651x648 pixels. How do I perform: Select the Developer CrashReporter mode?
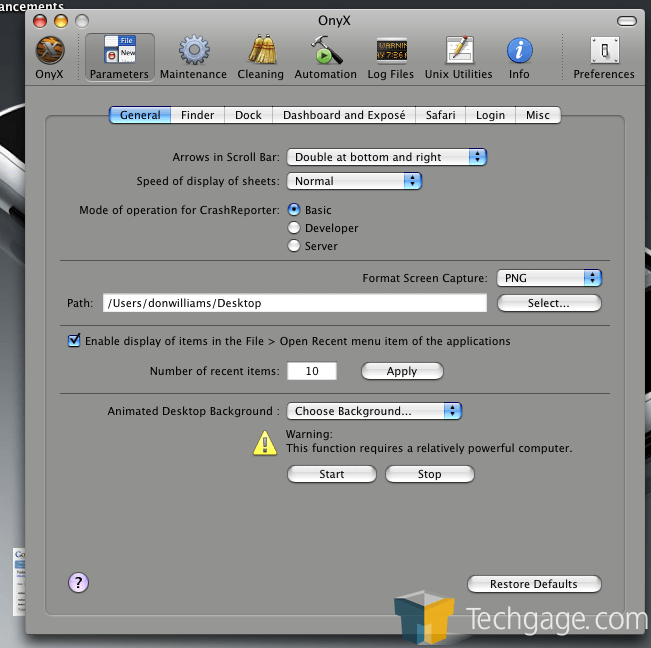pos(294,228)
